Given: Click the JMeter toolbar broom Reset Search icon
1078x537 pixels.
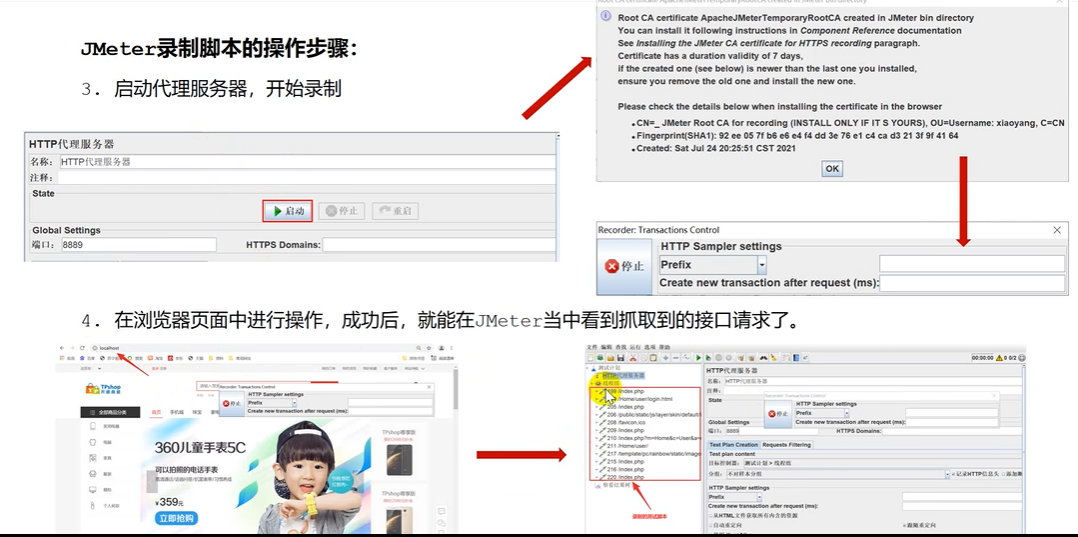Looking at the screenshot, I should [773, 358].
